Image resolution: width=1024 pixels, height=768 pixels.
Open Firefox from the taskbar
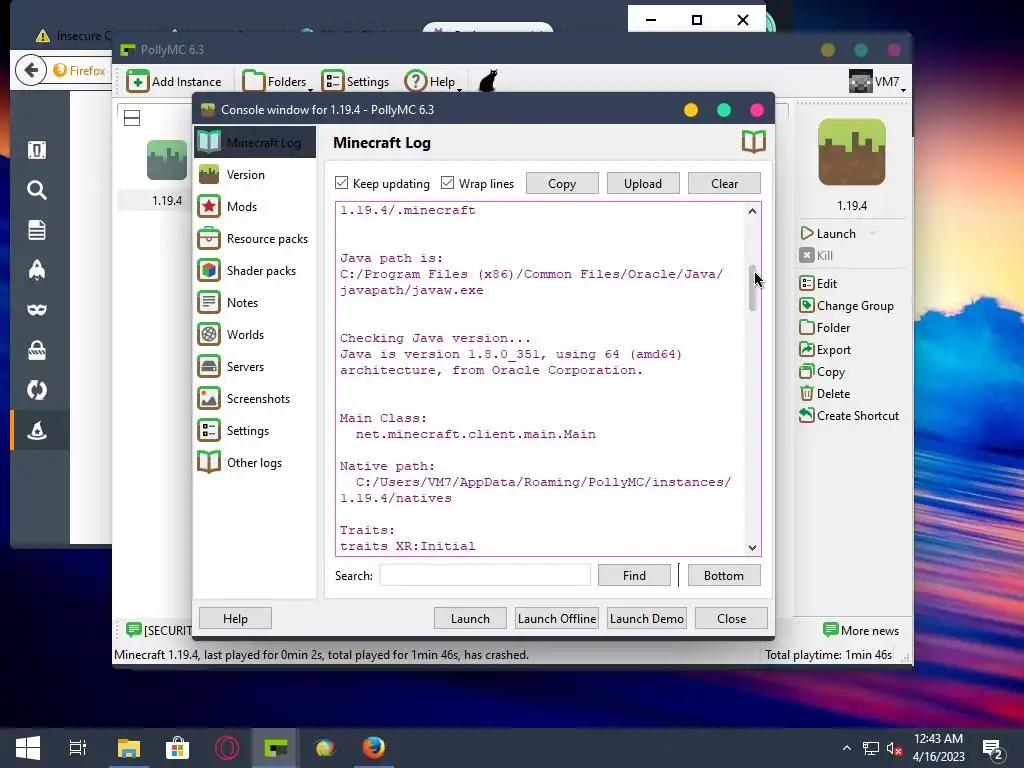coord(374,748)
